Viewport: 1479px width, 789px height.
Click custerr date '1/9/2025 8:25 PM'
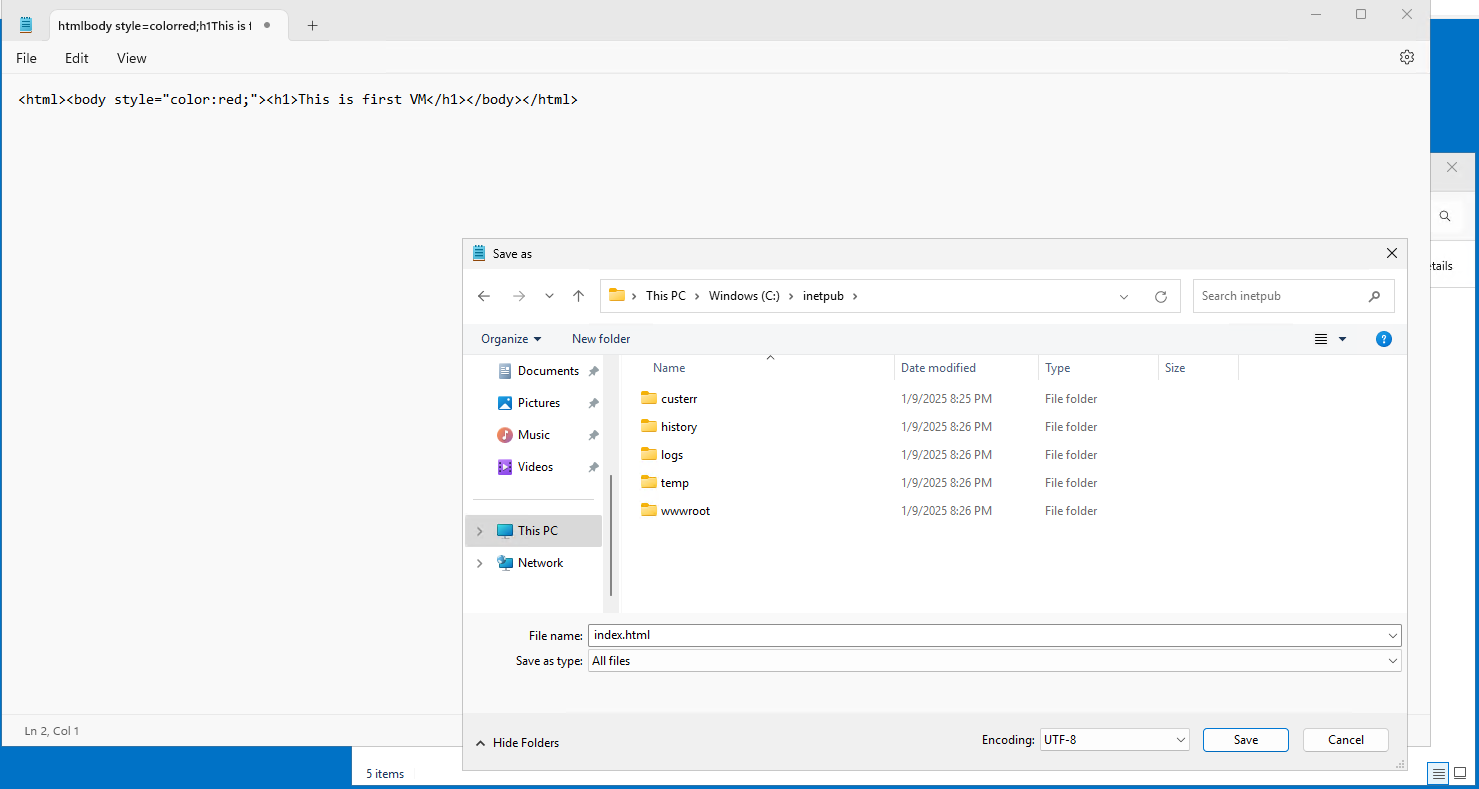[x=946, y=398]
